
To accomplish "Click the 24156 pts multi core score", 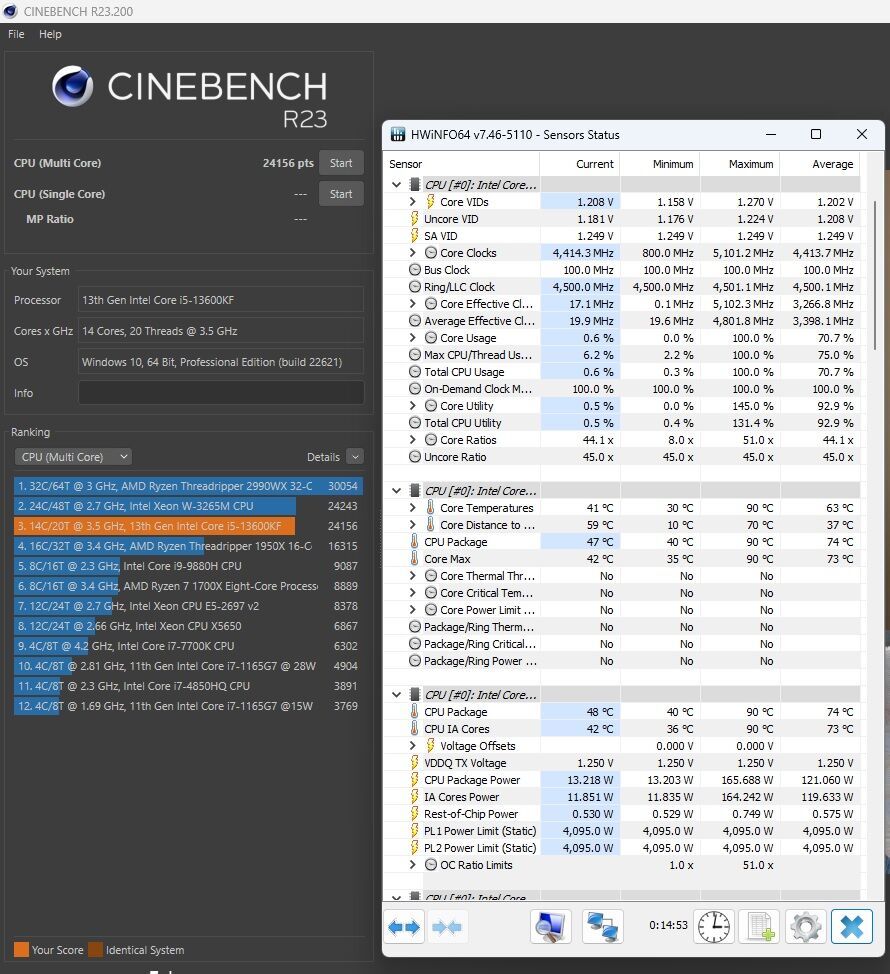I will click(288, 163).
